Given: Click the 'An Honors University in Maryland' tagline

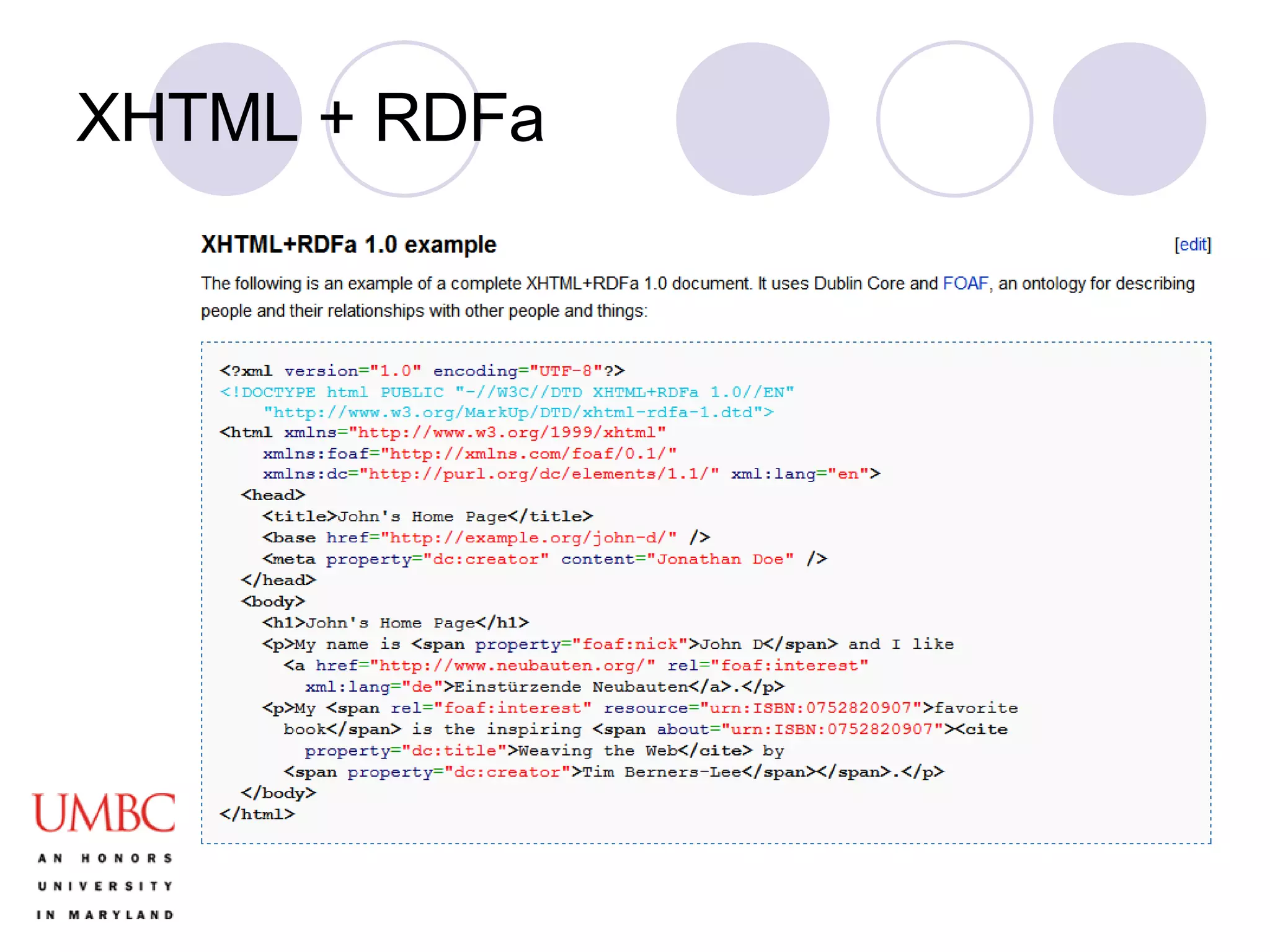Looking at the screenshot, I should pyautogui.click(x=105, y=886).
